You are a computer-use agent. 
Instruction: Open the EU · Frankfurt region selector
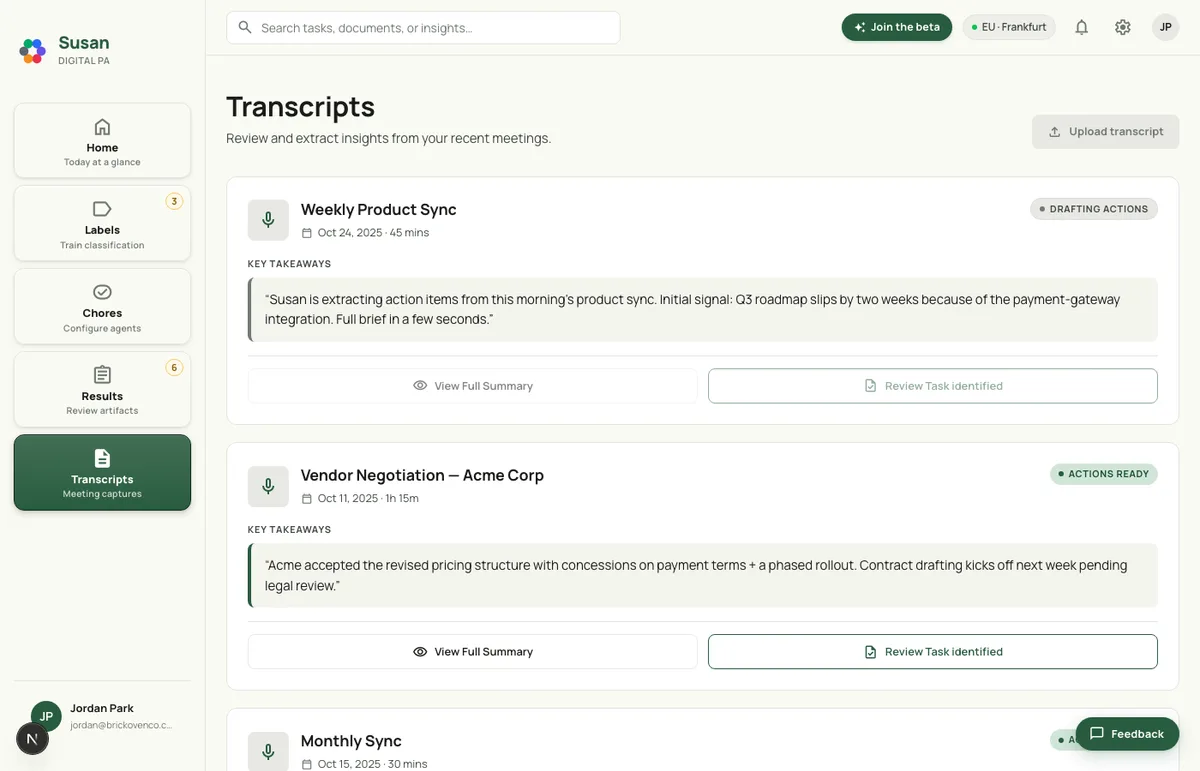click(x=1010, y=27)
